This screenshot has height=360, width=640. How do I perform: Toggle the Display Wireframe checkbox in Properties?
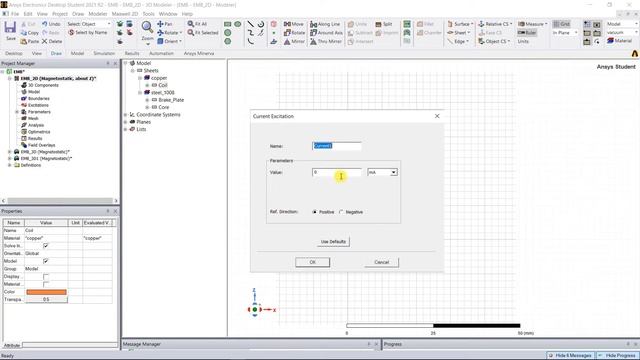click(x=46, y=276)
